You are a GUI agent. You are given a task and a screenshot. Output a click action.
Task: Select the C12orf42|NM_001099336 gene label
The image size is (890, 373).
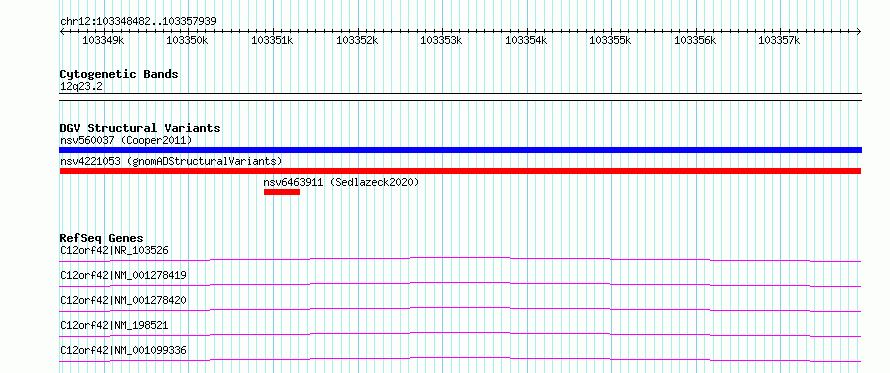click(x=123, y=350)
